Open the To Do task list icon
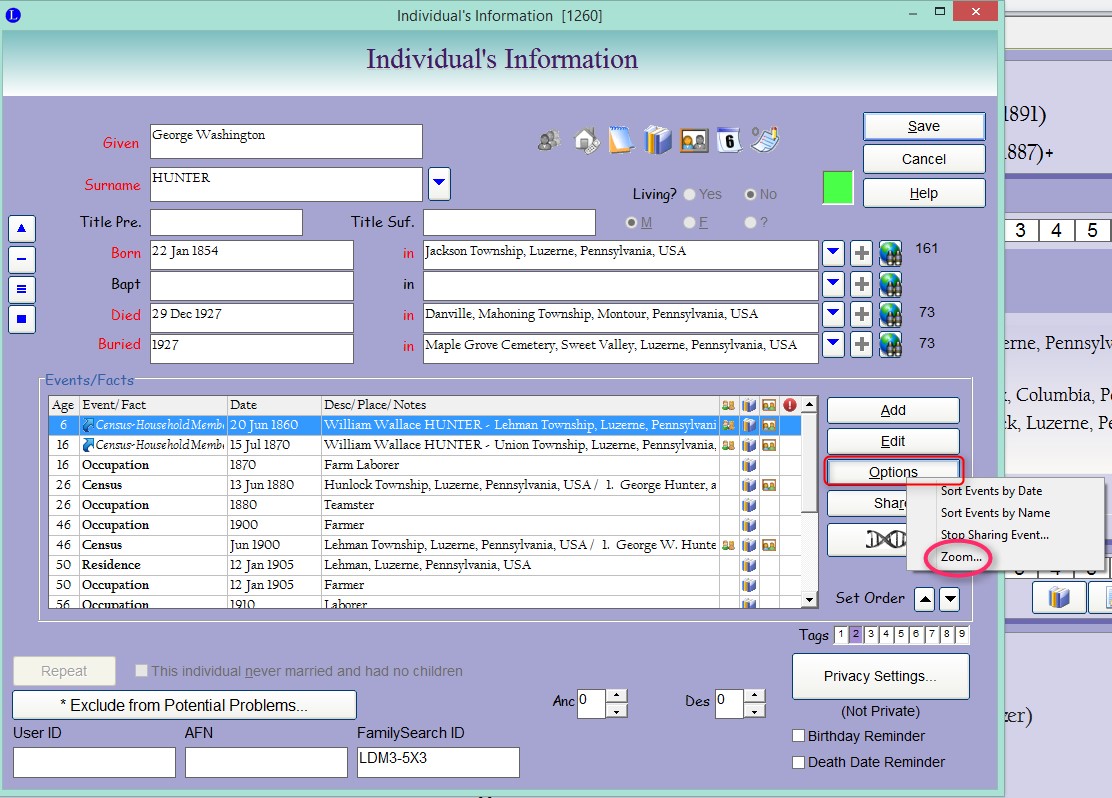 pyautogui.click(x=765, y=140)
